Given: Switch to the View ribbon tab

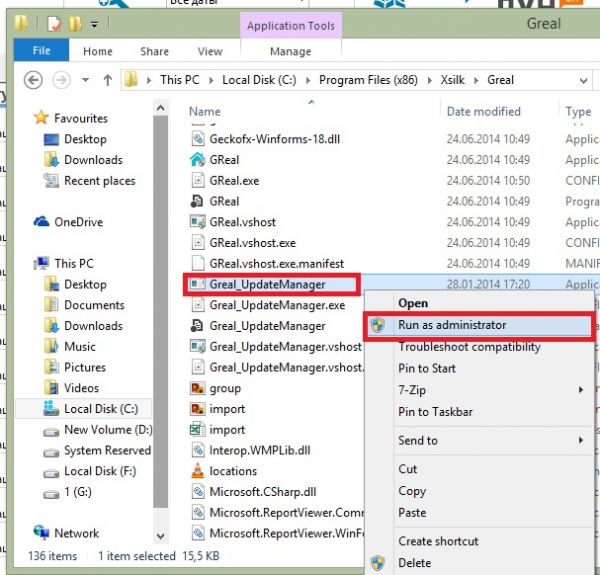Looking at the screenshot, I should tap(210, 51).
